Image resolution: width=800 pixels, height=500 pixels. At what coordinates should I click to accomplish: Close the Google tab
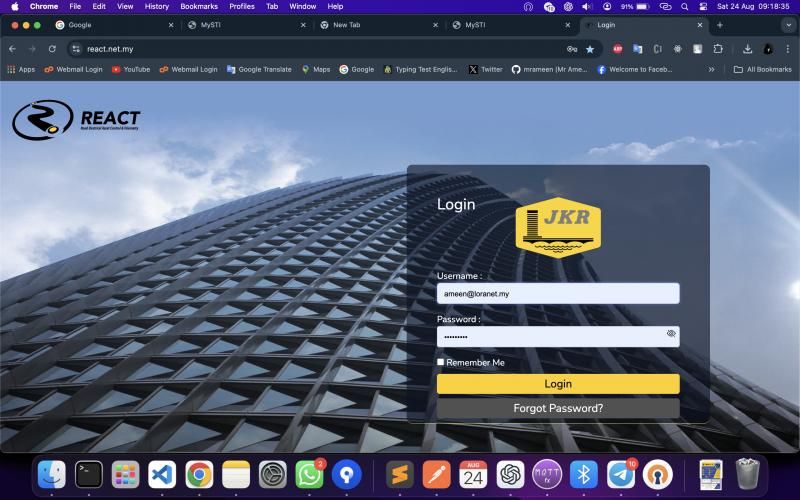[171, 25]
